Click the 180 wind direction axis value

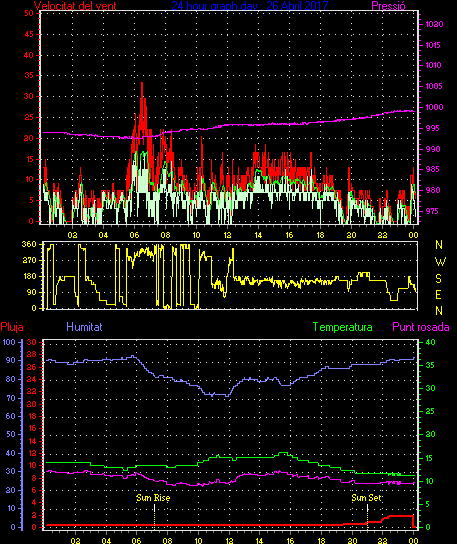click(x=29, y=276)
